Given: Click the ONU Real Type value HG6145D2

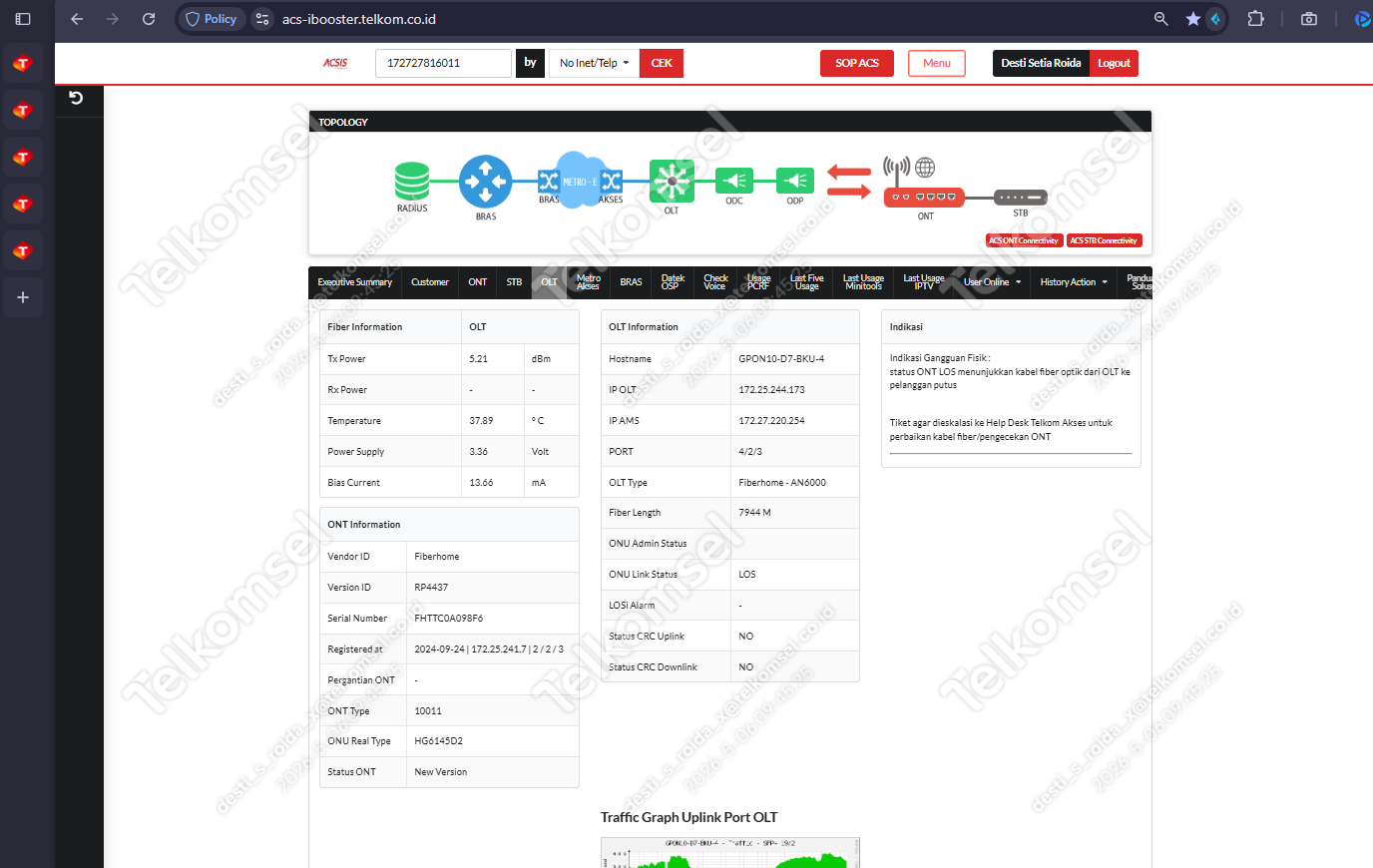Looking at the screenshot, I should click(x=439, y=741).
